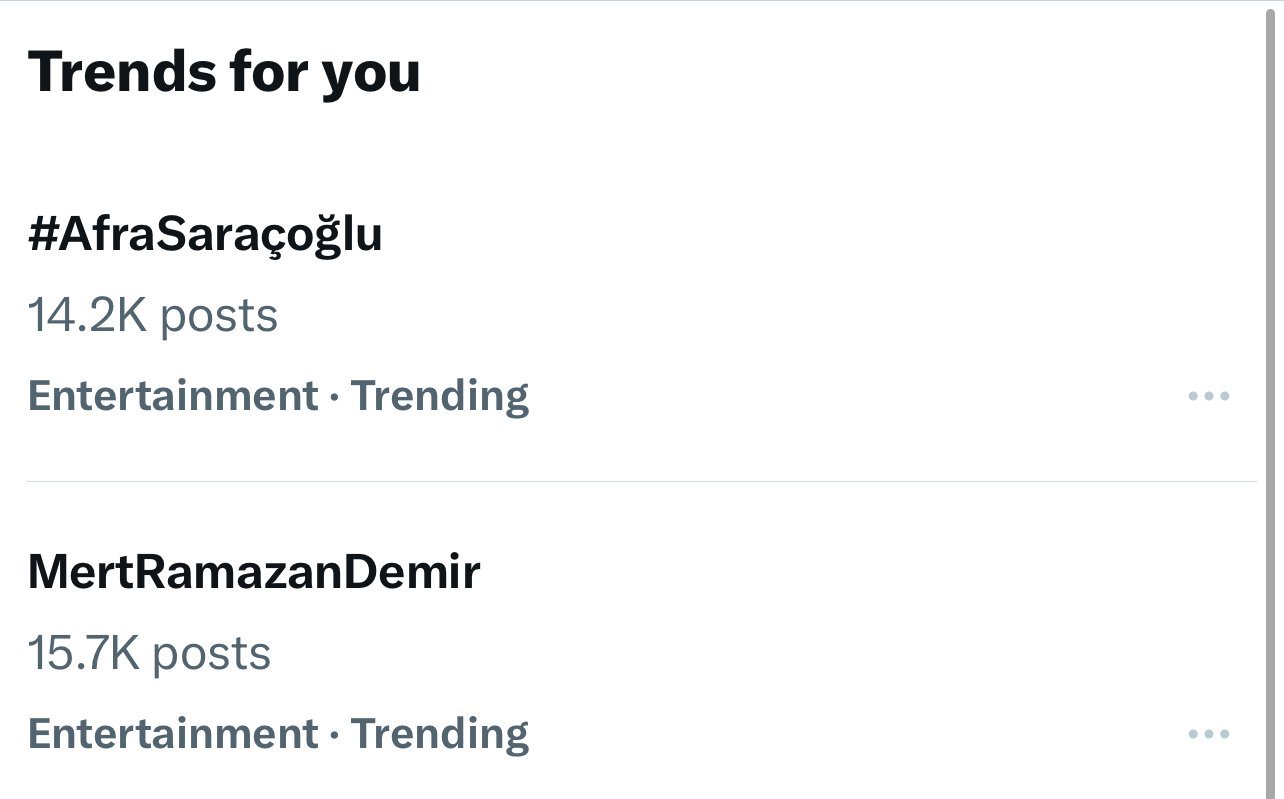Open more options for the #AfraSaraçoğlu trend

(x=1208, y=397)
